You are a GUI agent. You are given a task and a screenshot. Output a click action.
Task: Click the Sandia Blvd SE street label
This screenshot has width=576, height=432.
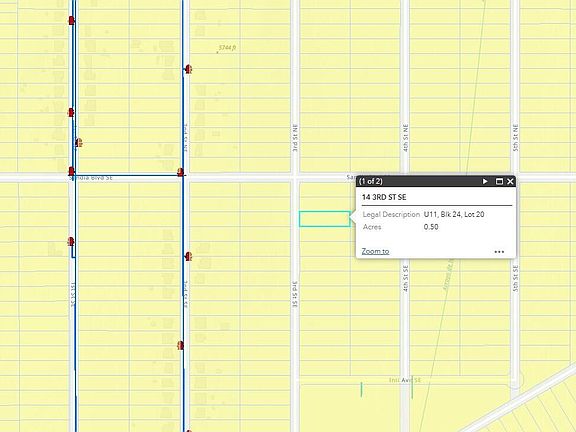point(91,178)
